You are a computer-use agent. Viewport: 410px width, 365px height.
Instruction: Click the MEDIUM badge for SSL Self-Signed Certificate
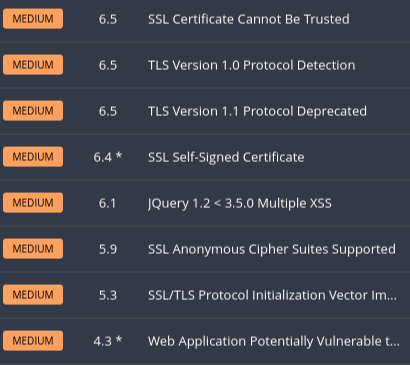[x=33, y=157]
